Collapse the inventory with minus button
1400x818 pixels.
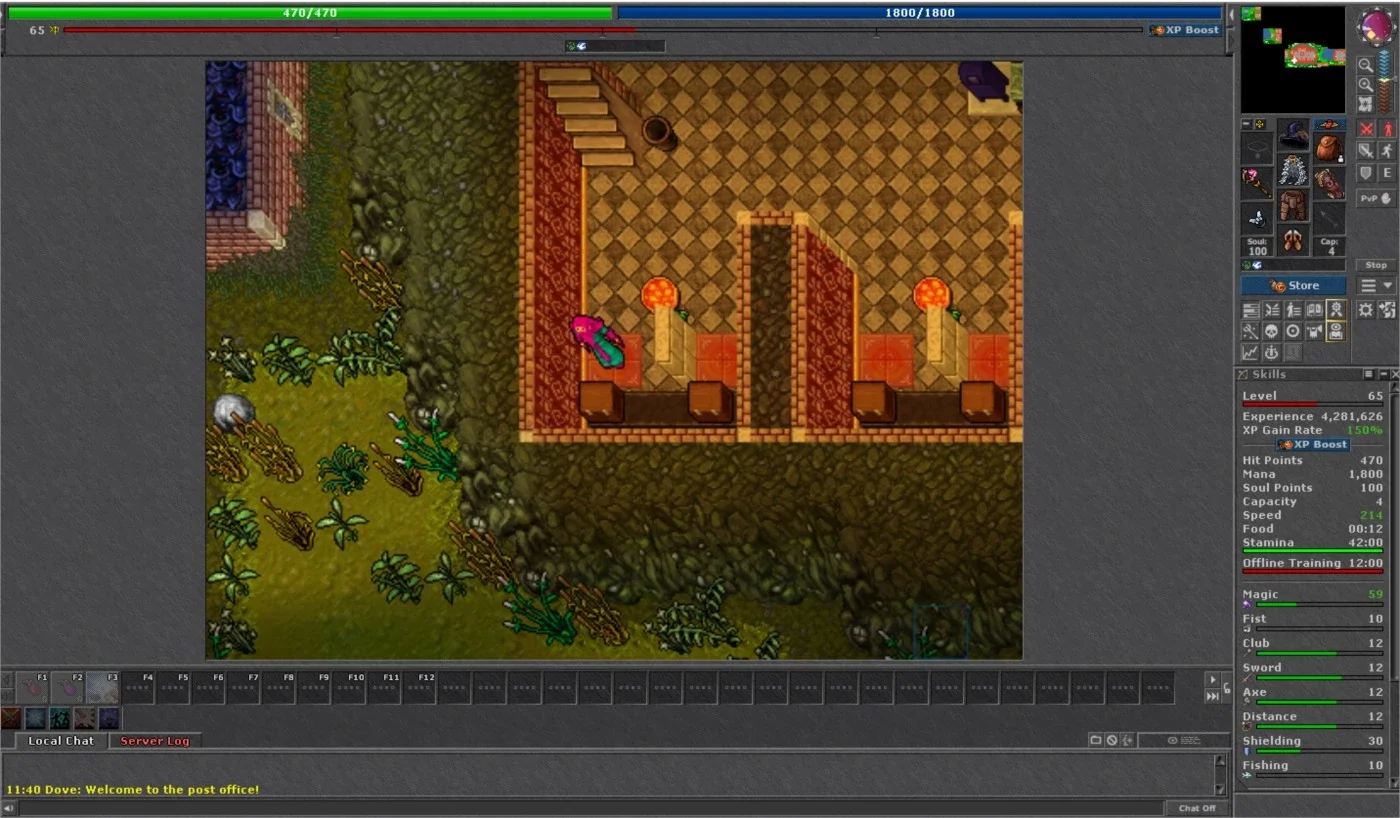[1246, 124]
